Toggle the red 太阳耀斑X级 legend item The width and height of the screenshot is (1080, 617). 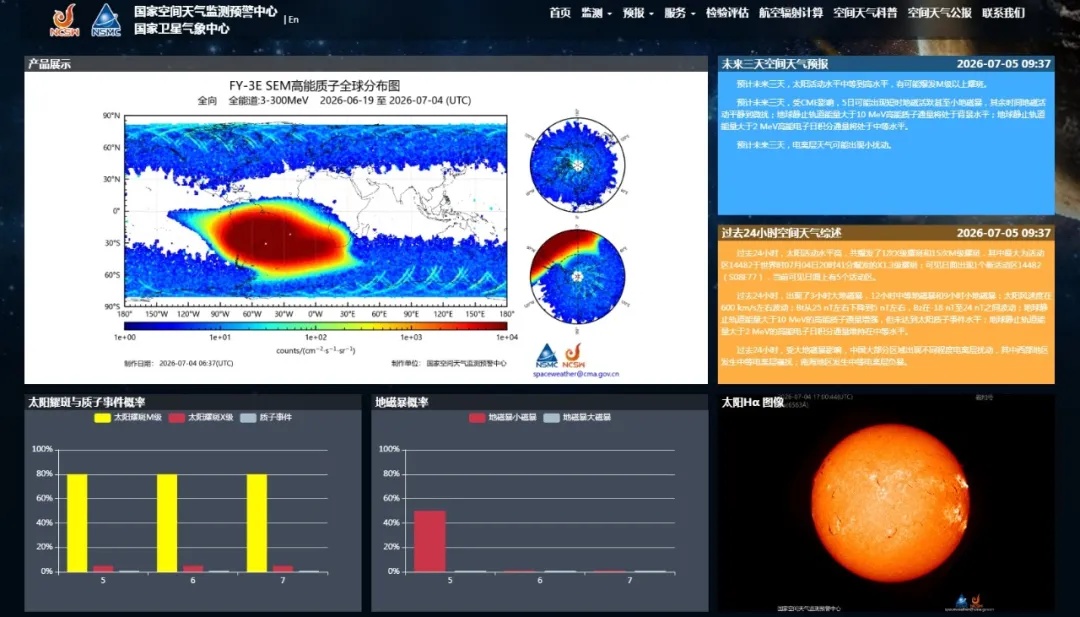201,417
